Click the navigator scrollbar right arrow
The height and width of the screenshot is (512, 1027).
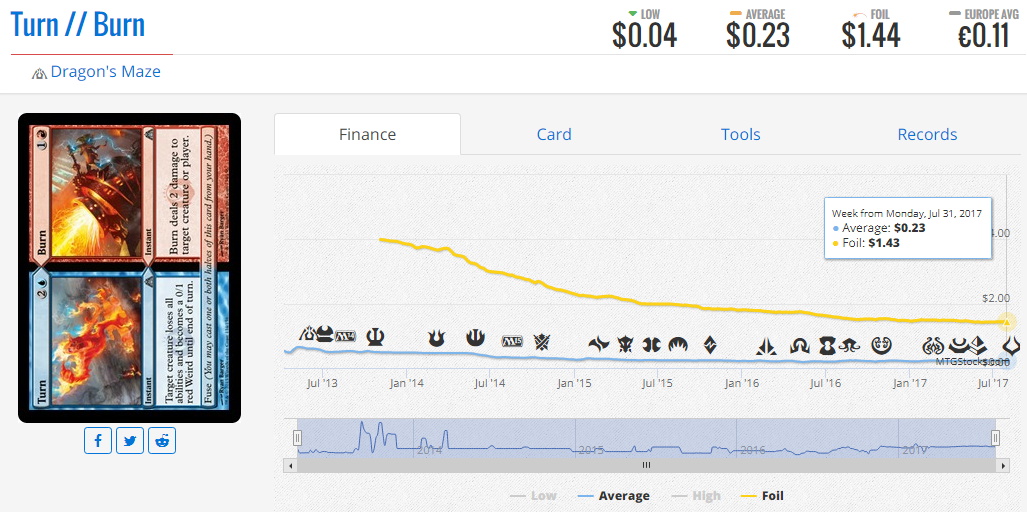(x=1003, y=465)
